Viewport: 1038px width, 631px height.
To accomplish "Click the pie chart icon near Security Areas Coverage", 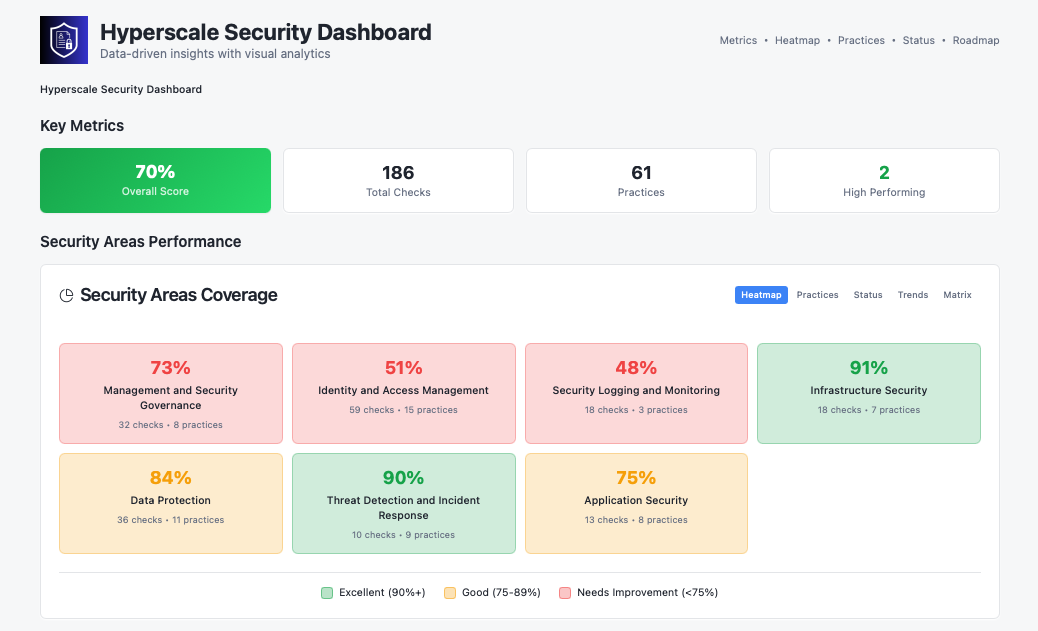I will (x=67, y=294).
